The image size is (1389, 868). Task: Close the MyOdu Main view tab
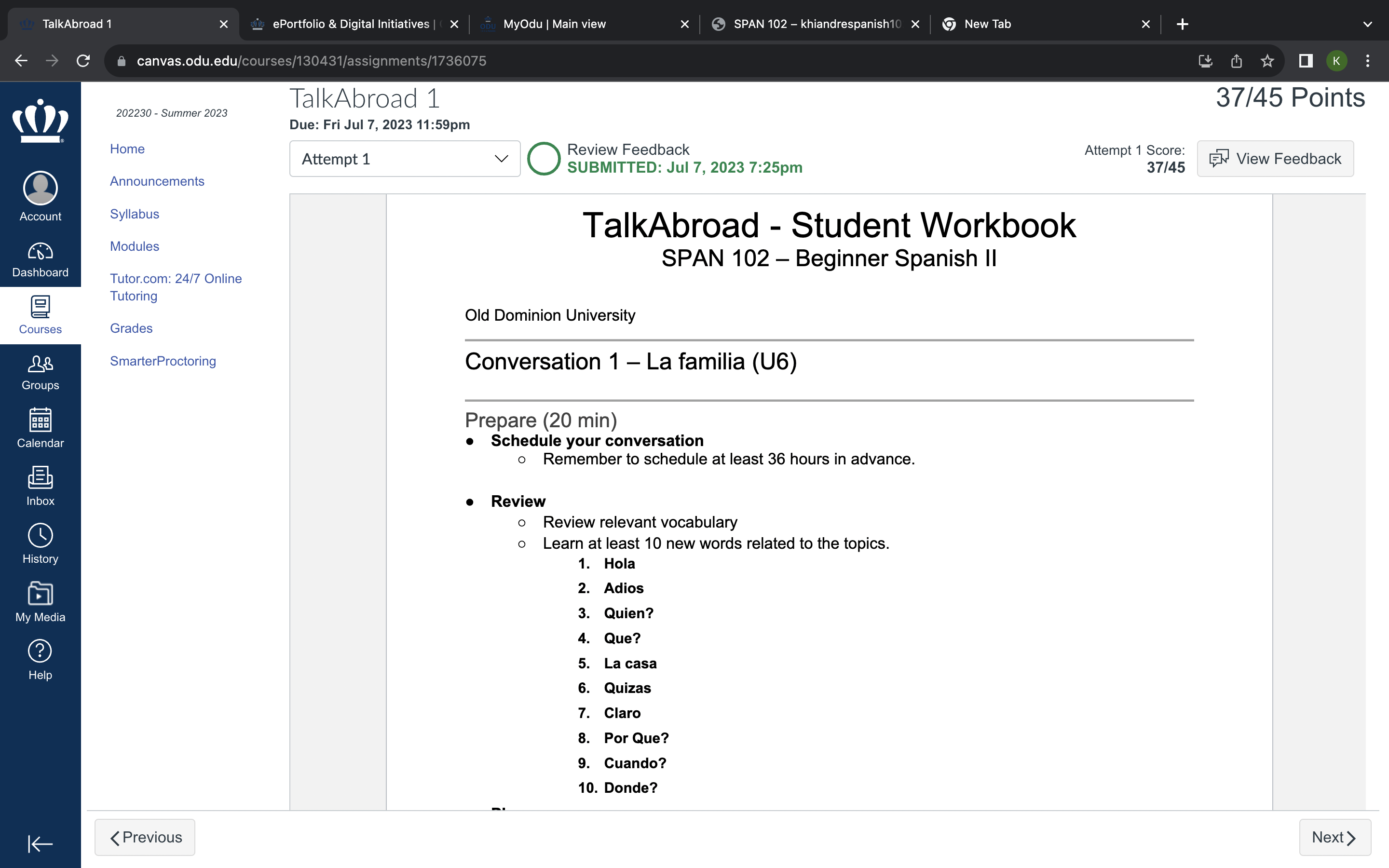pyautogui.click(x=684, y=24)
